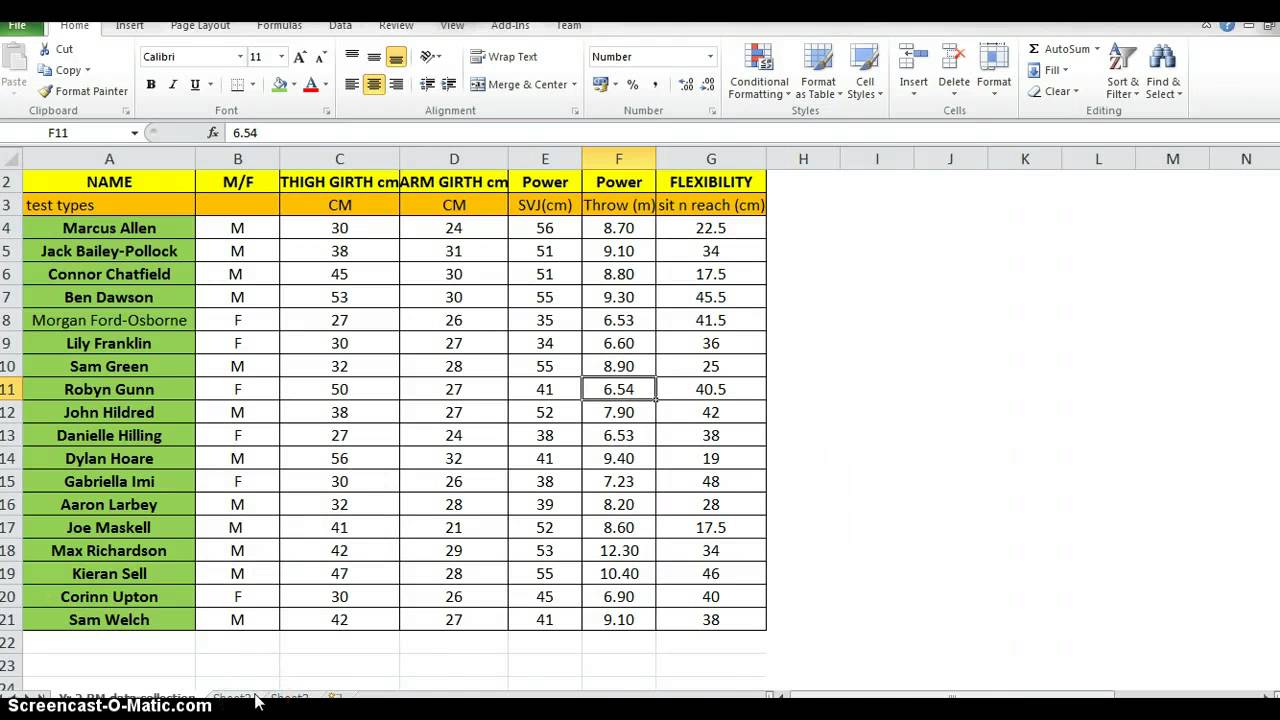Open the Calibri font name dropdown
1280x720 pixels.
tap(240, 57)
